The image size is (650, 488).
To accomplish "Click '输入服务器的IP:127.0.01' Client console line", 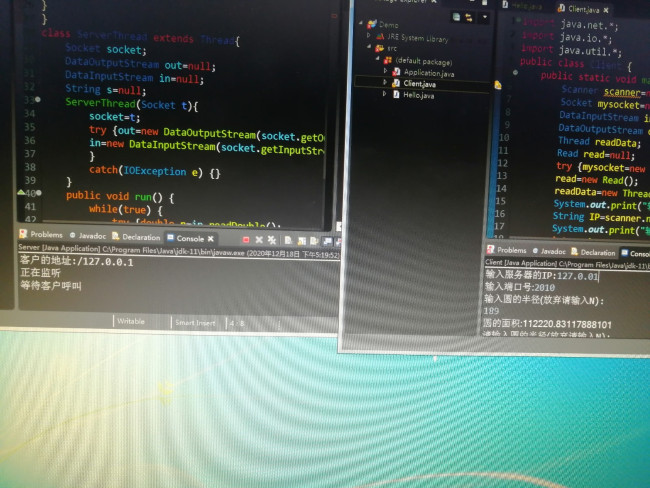I will (541, 275).
